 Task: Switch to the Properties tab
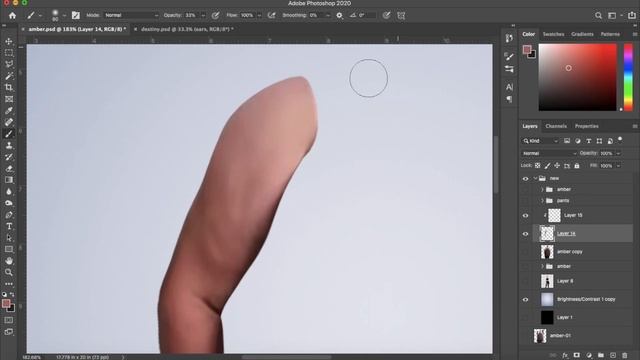pos(587,126)
